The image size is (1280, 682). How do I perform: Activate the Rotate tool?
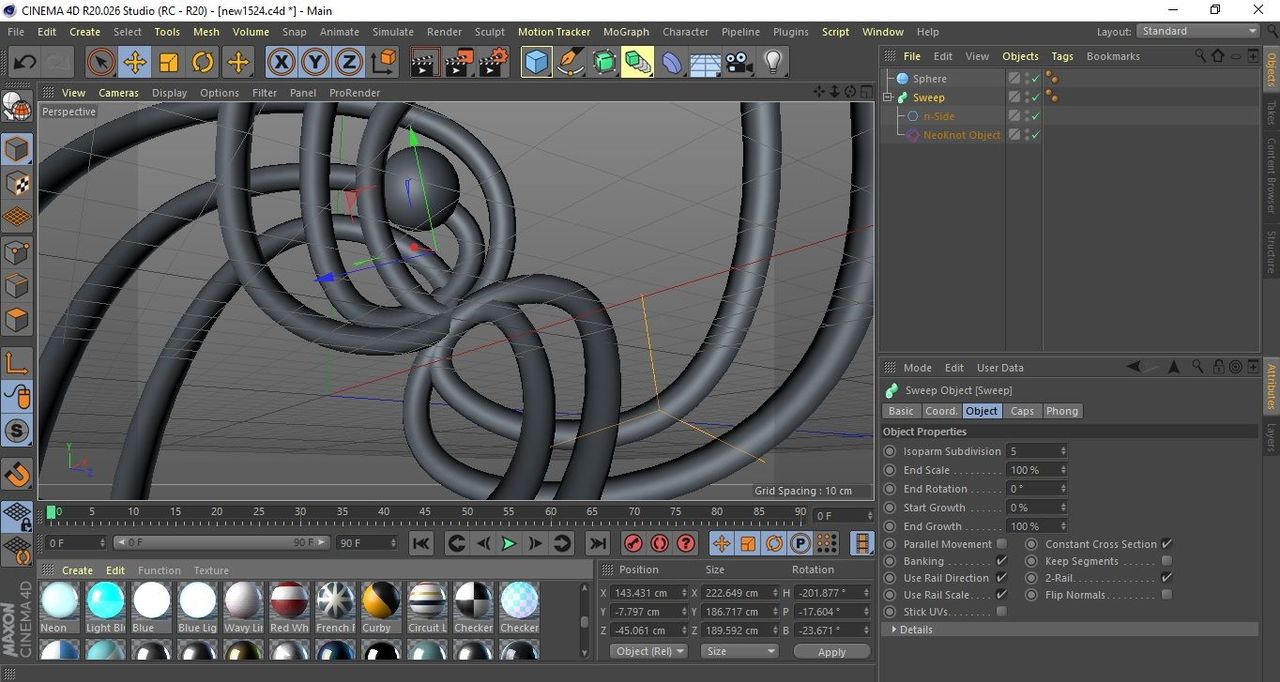(x=203, y=63)
